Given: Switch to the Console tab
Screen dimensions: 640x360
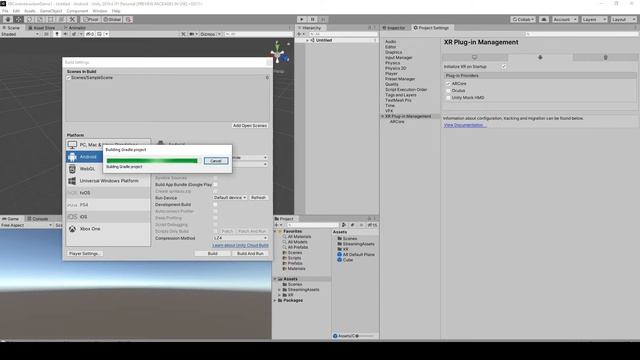Looking at the screenshot, I should click(38, 219).
